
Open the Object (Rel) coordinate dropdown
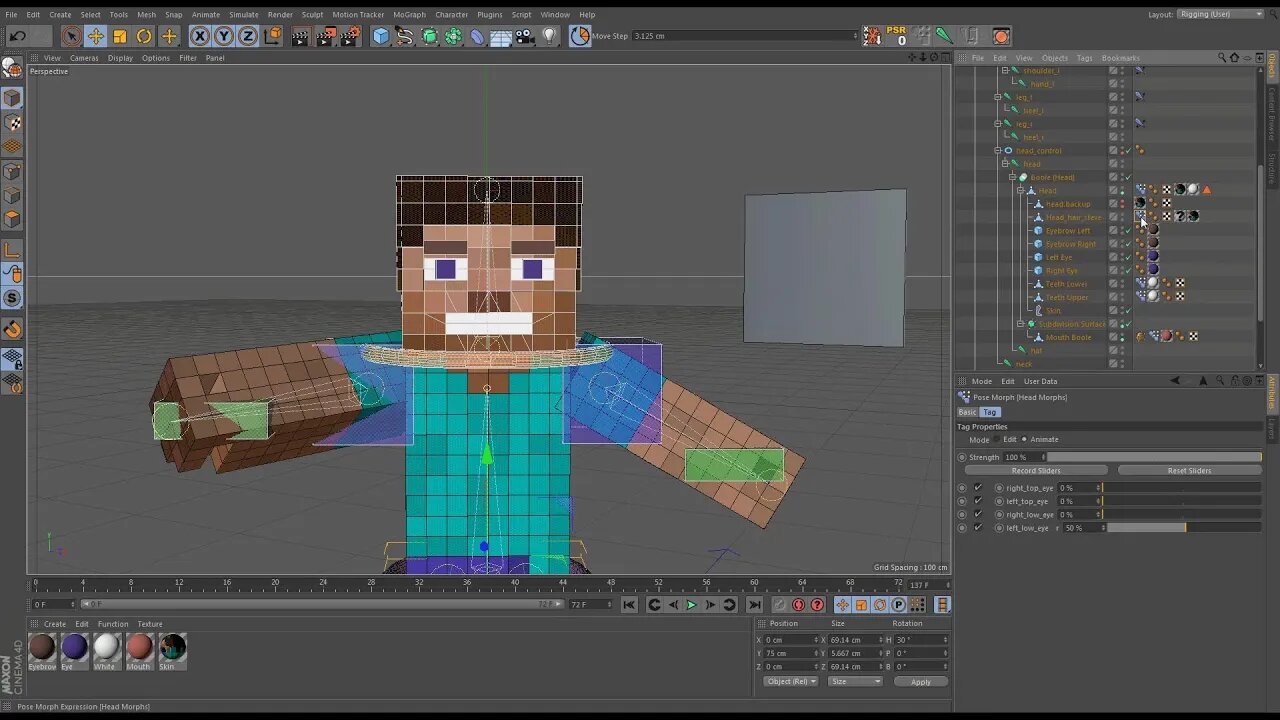790,682
